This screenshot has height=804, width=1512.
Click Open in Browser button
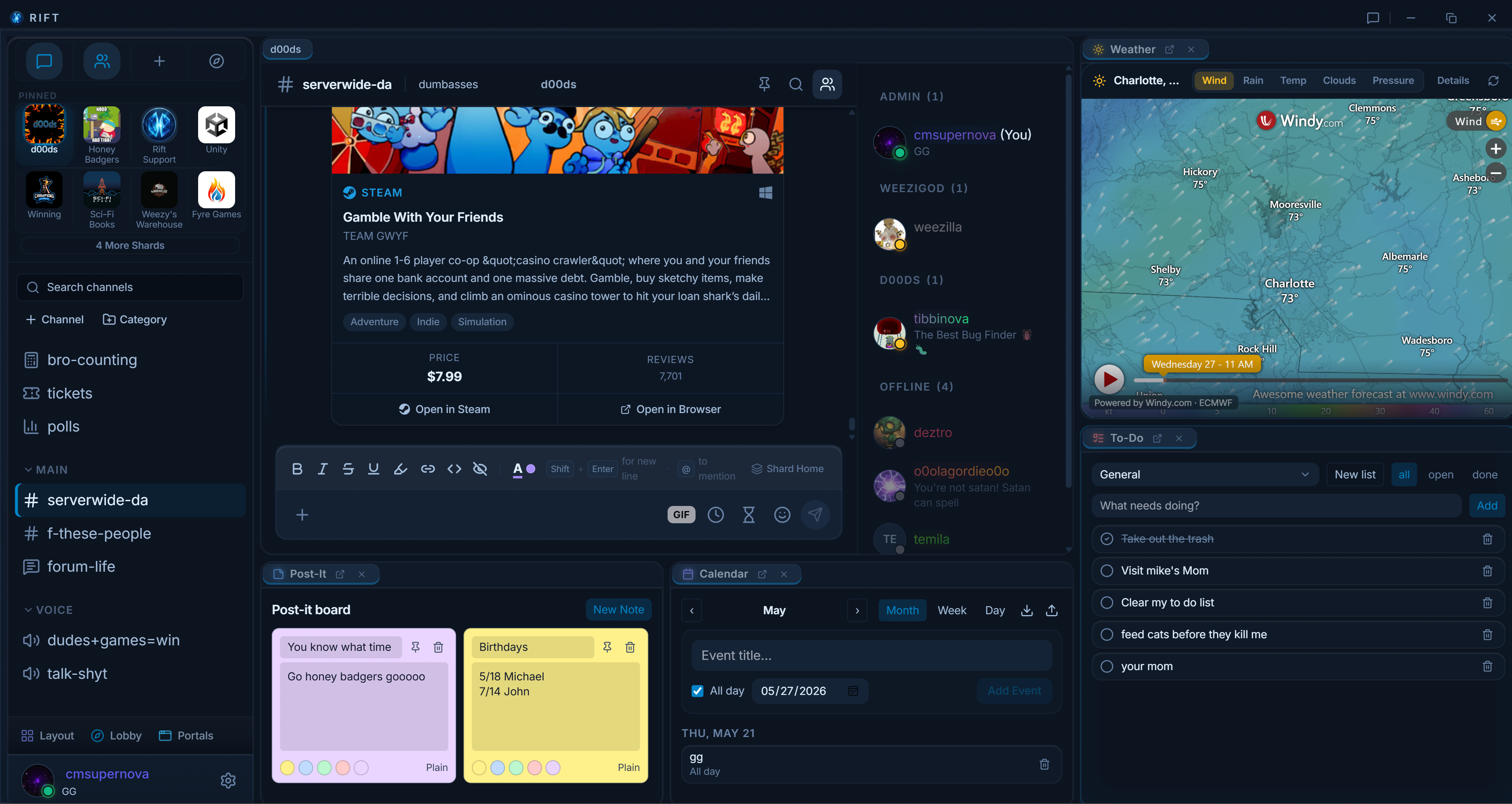click(x=670, y=409)
